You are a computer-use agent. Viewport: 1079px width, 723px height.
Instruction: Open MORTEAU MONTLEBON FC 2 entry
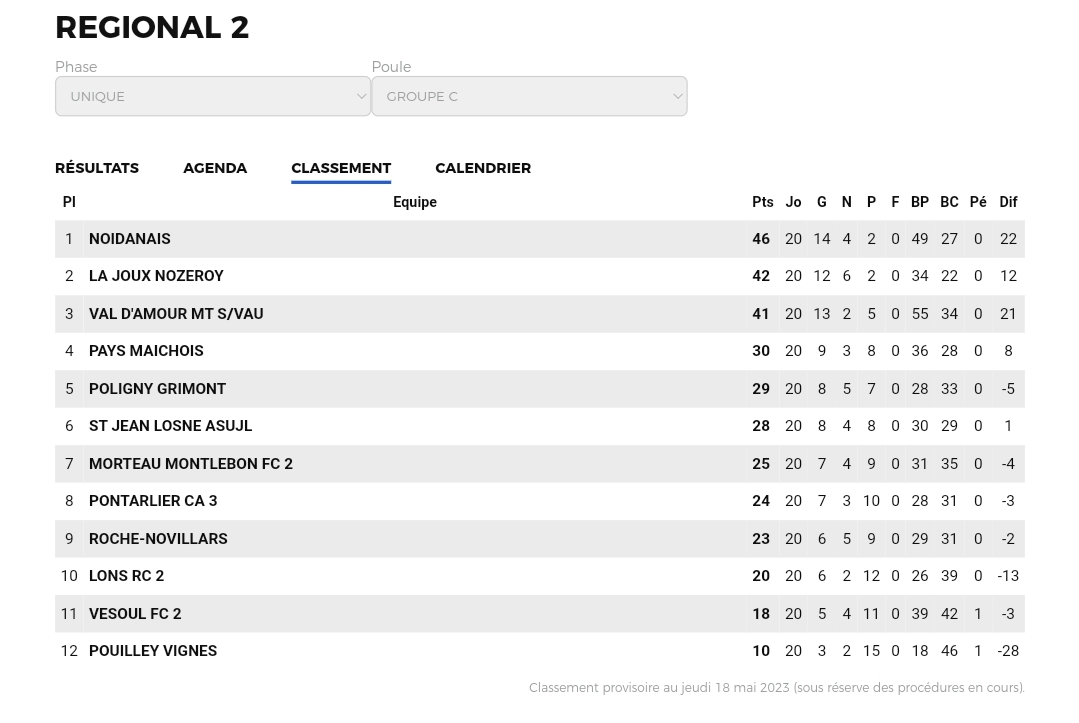point(191,464)
